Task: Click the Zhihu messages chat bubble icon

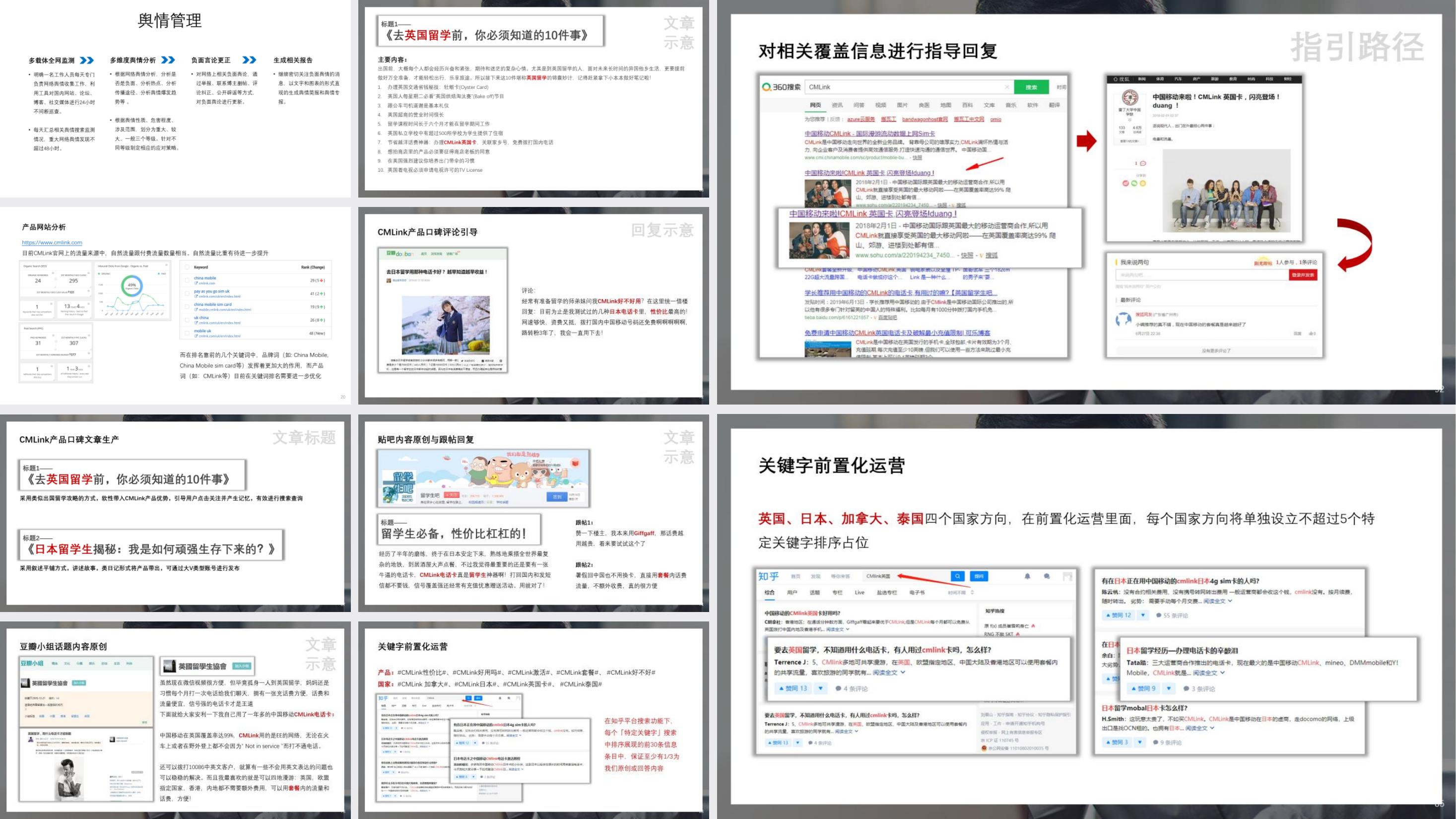Action: point(1047,576)
